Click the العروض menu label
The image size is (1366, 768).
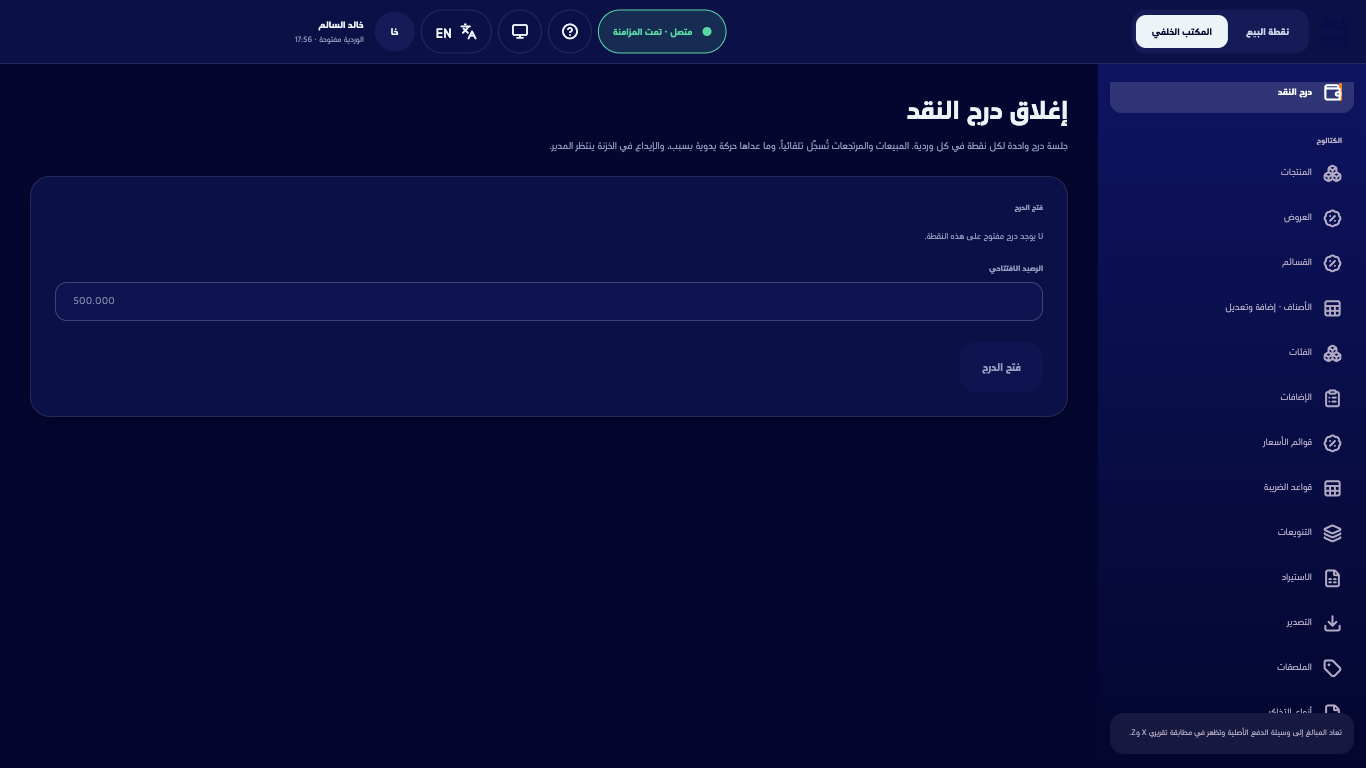1298,217
